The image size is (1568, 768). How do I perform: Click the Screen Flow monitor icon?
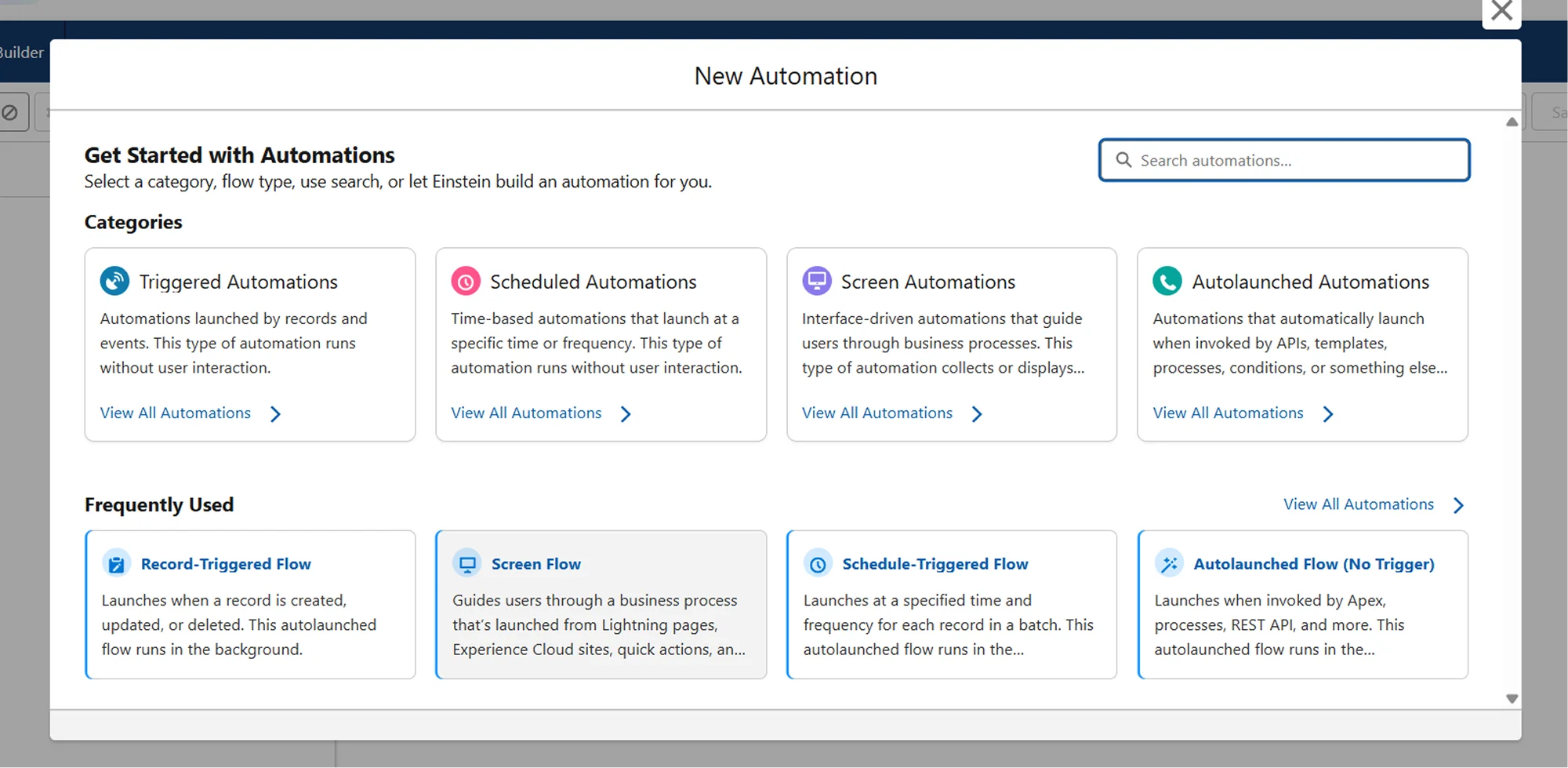[x=467, y=563]
